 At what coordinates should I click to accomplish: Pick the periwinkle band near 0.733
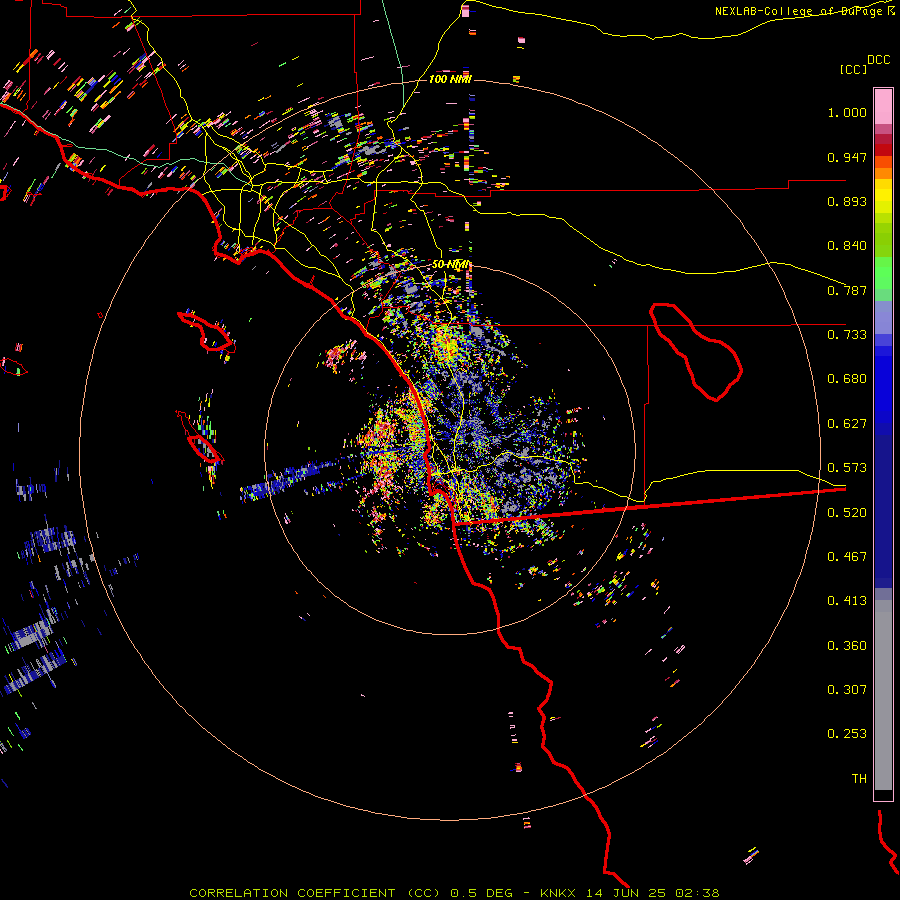pyautogui.click(x=883, y=317)
